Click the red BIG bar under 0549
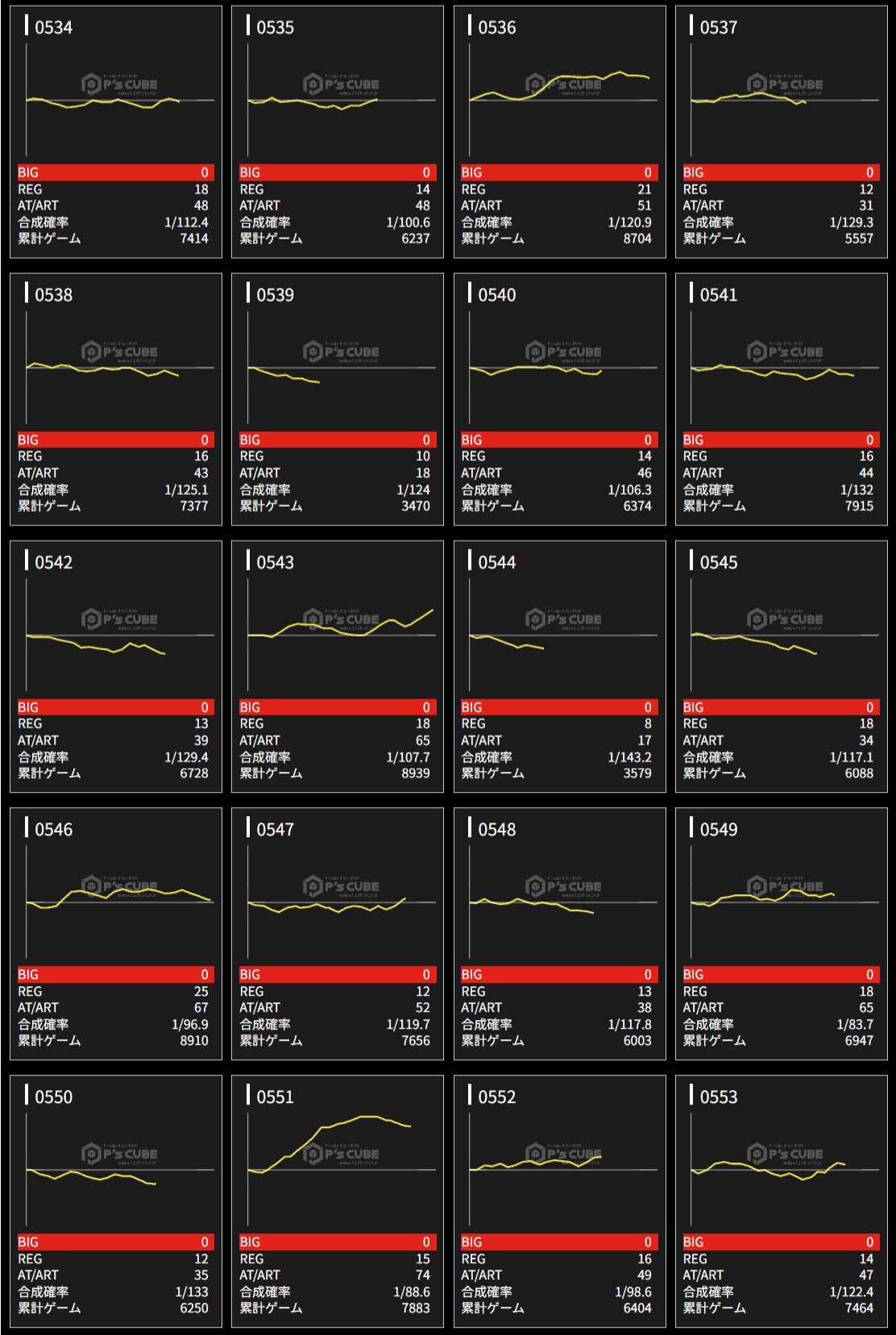The width and height of the screenshot is (896, 1335). tap(781, 975)
